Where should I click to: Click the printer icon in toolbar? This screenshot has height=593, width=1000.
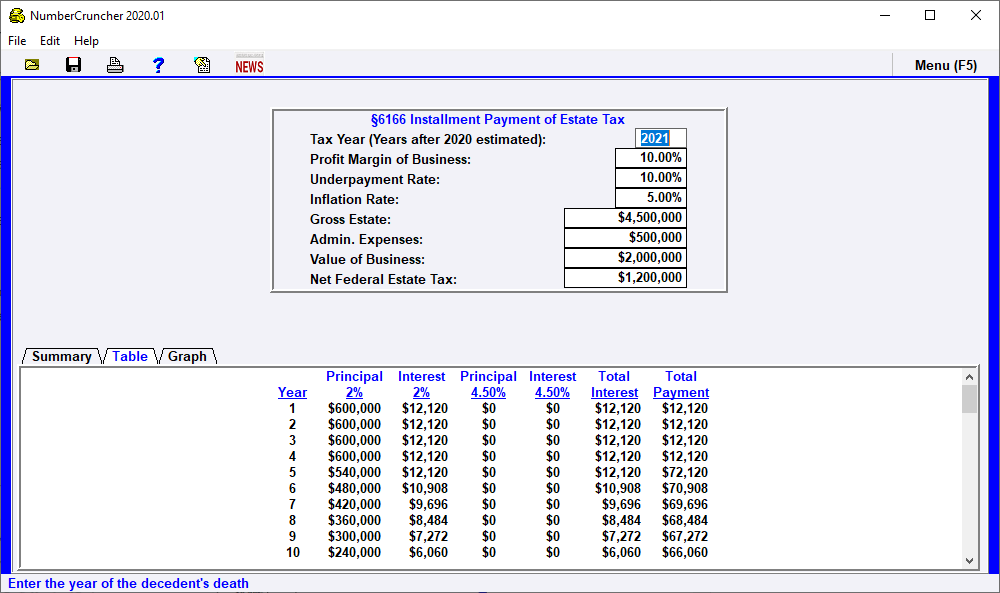[115, 65]
